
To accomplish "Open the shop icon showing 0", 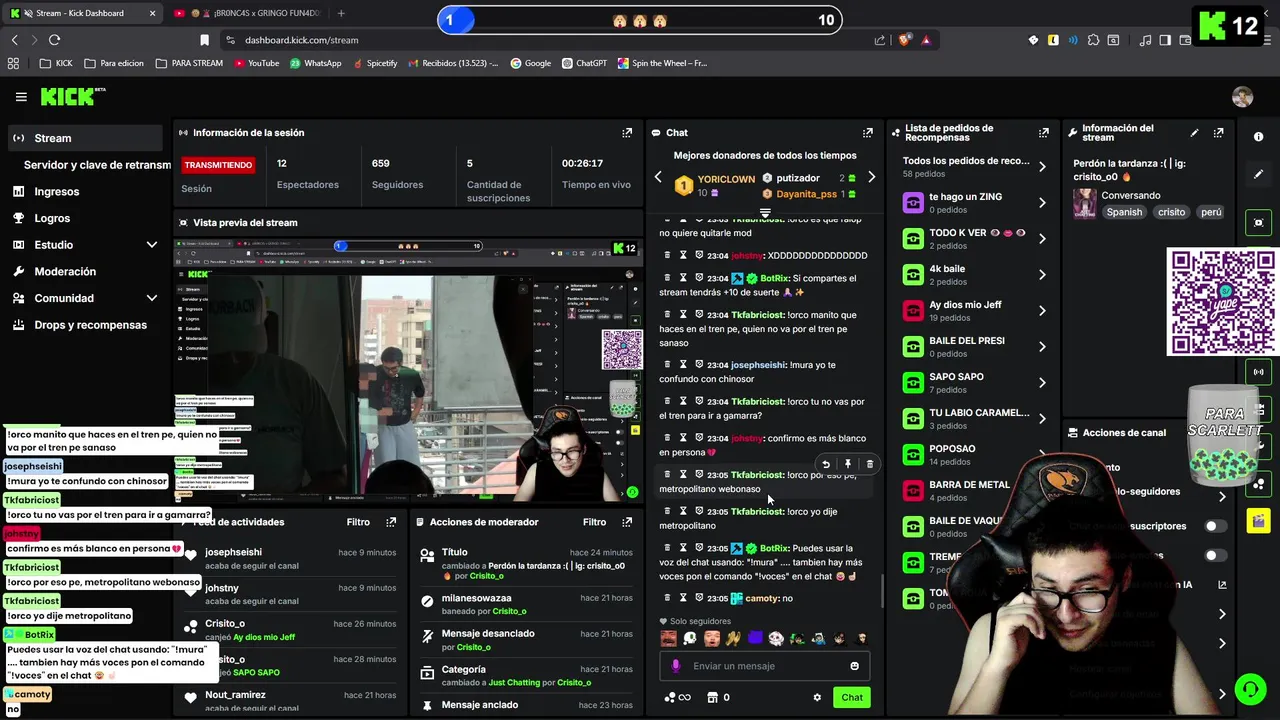I will pos(718,697).
